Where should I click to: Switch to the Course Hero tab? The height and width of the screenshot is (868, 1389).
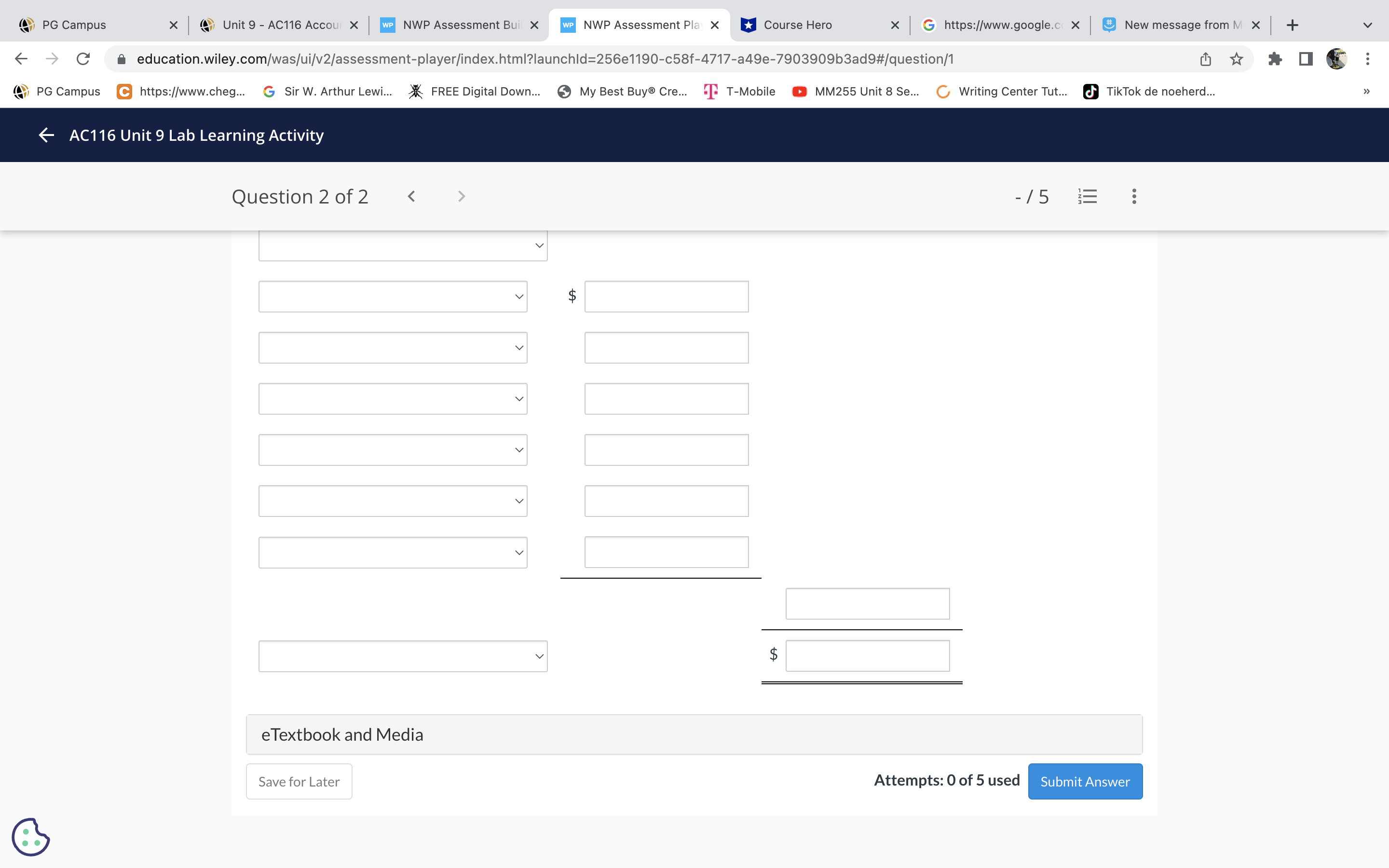(797, 25)
